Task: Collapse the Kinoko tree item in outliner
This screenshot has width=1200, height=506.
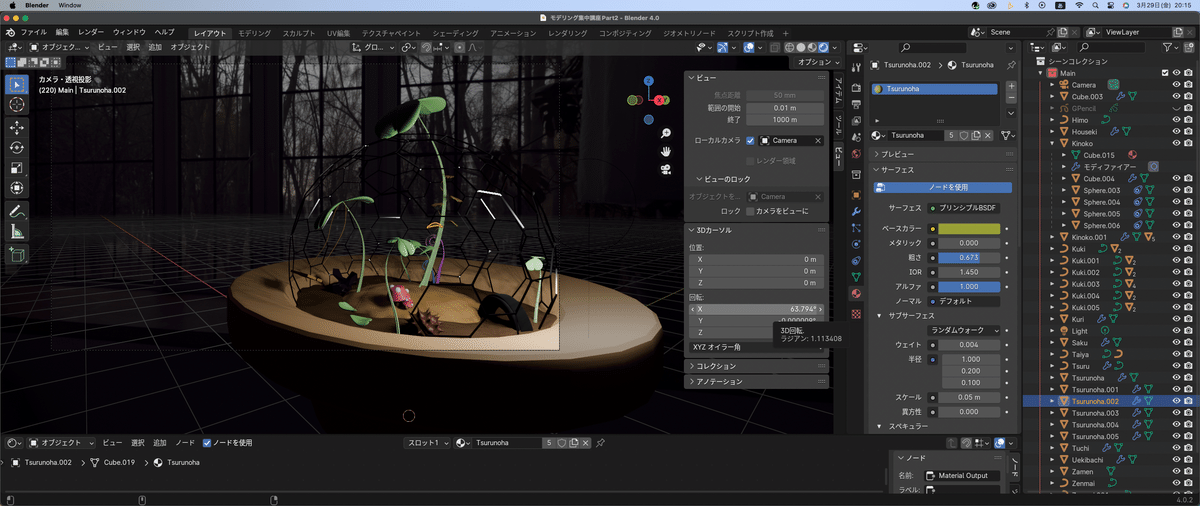Action: point(1053,143)
